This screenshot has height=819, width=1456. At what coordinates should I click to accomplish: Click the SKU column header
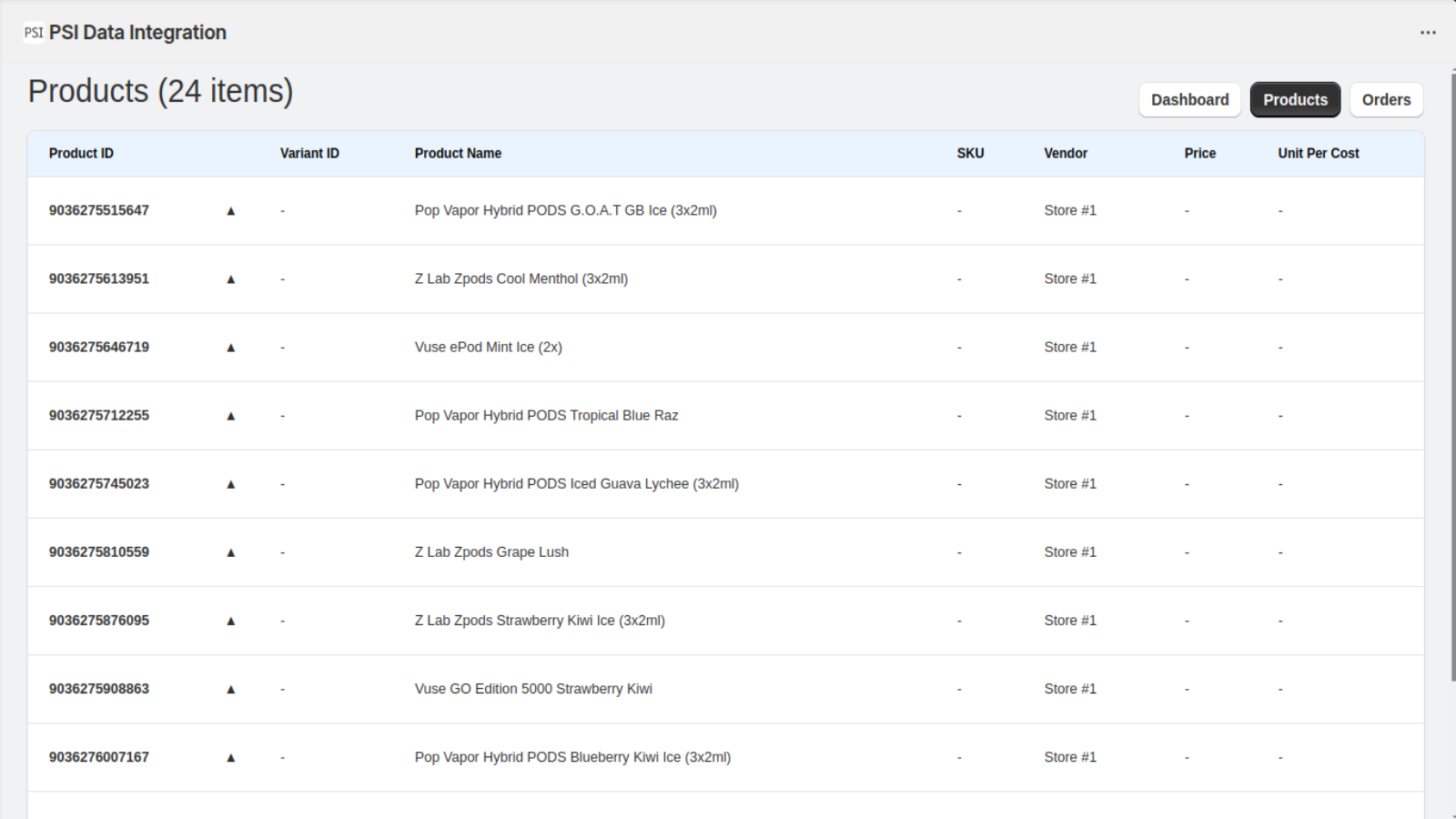point(970,154)
